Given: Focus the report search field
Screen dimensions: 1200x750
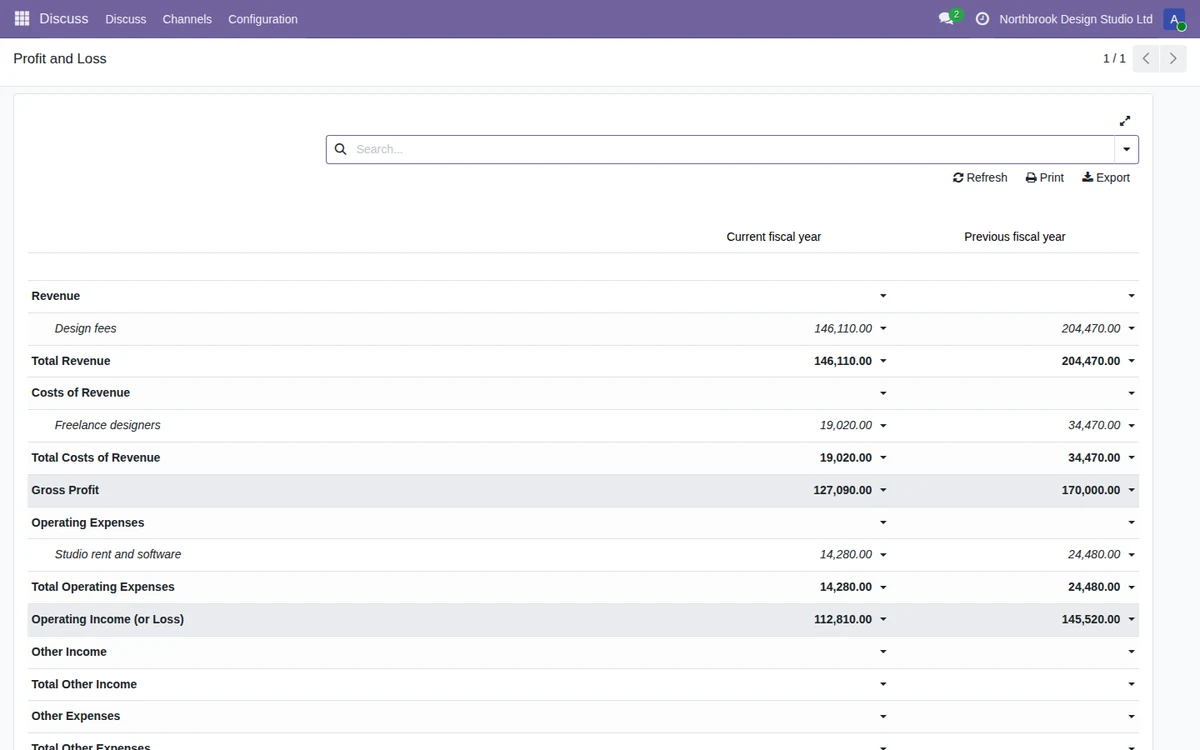Looking at the screenshot, I should point(732,149).
